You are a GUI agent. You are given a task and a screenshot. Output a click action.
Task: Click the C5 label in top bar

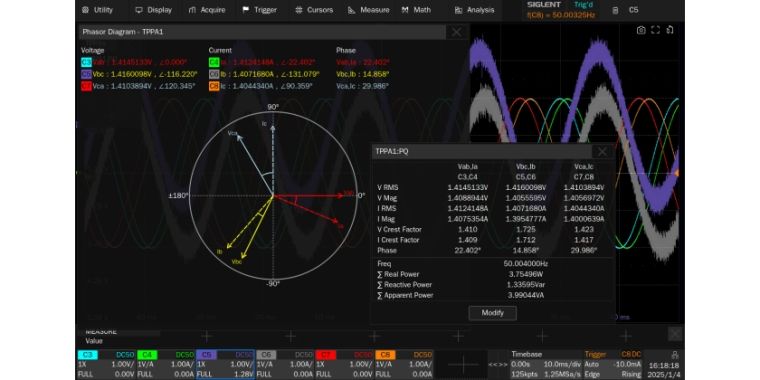[x=633, y=10]
